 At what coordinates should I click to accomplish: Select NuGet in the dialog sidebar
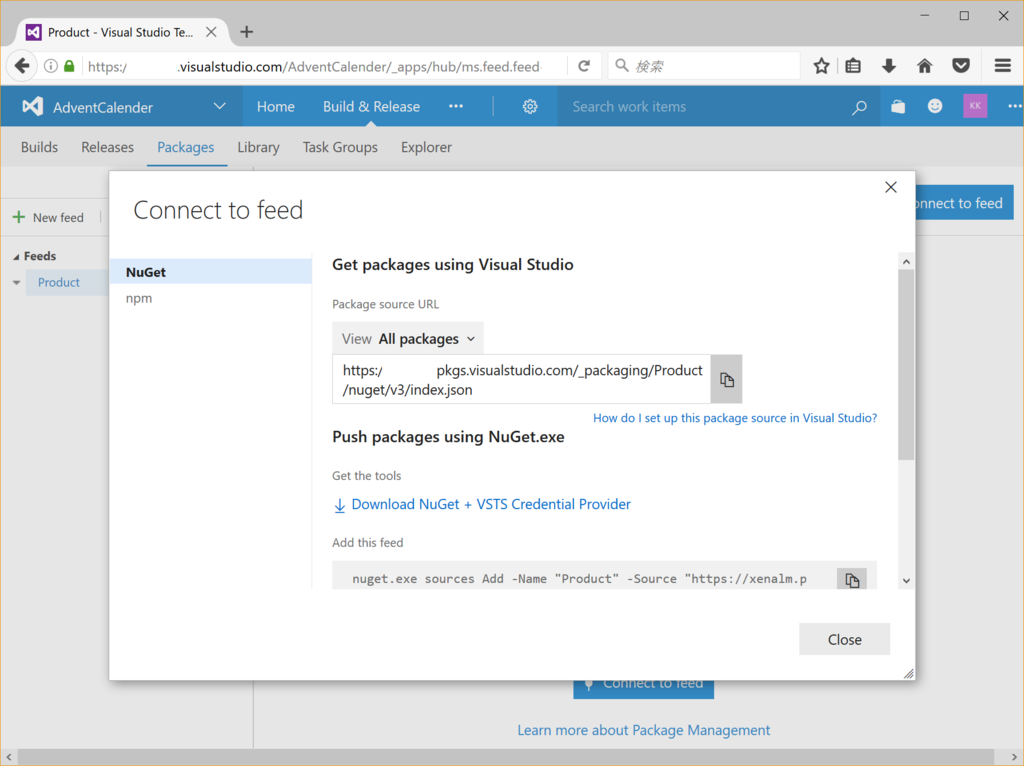tap(210, 272)
